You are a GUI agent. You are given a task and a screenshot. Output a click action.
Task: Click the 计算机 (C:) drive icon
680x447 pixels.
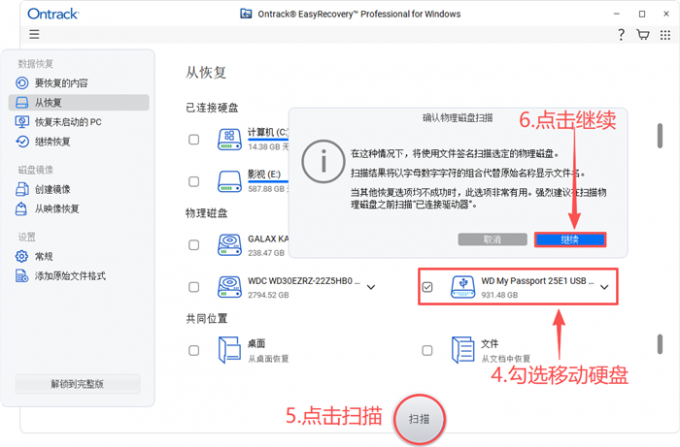229,140
